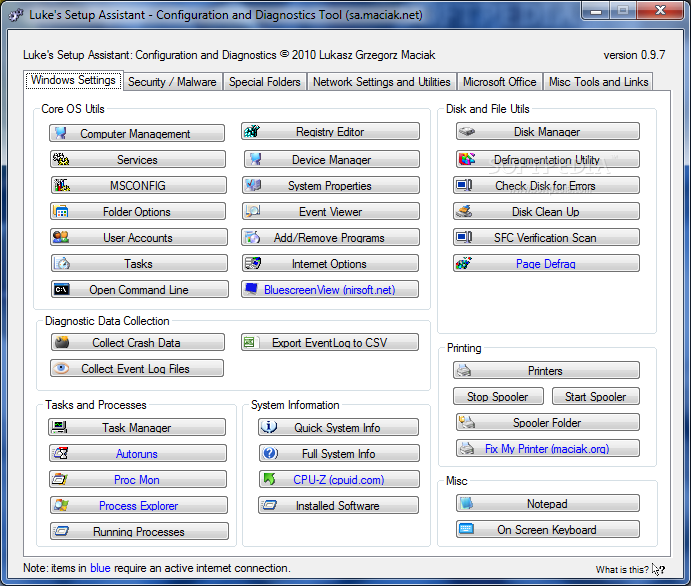Click the CPU-Z green icon
Screen dimensions: 691x586
click(269, 478)
